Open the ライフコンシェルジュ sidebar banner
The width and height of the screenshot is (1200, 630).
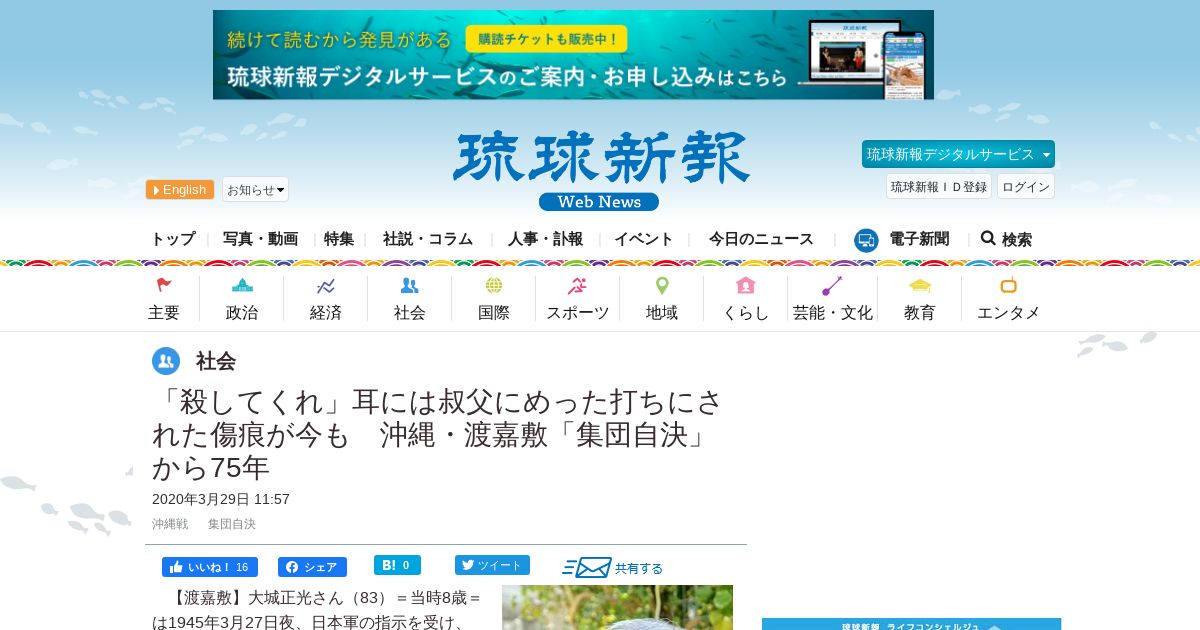tap(911, 624)
